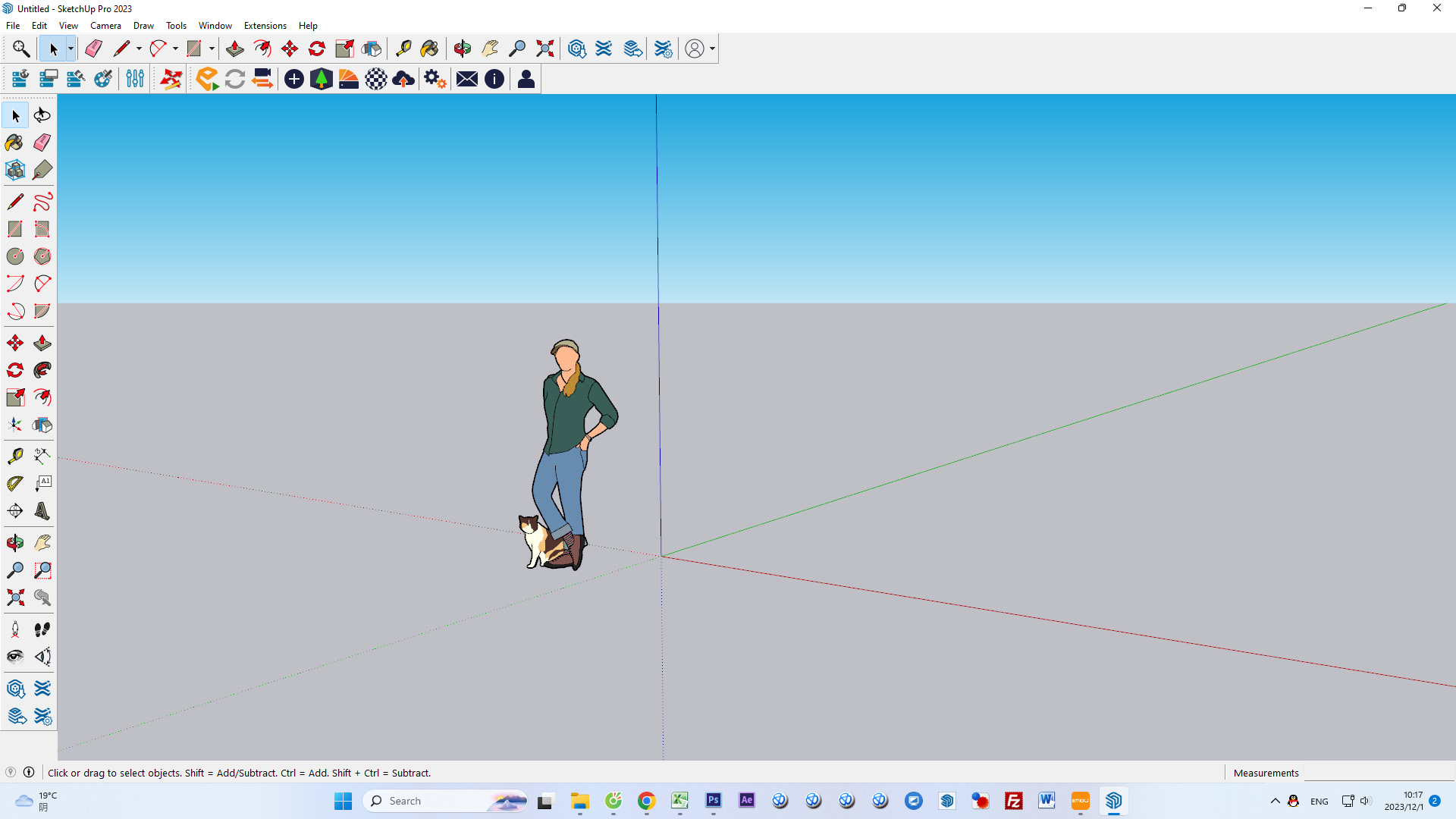
Task: Open the Draw menu
Action: pos(143,25)
